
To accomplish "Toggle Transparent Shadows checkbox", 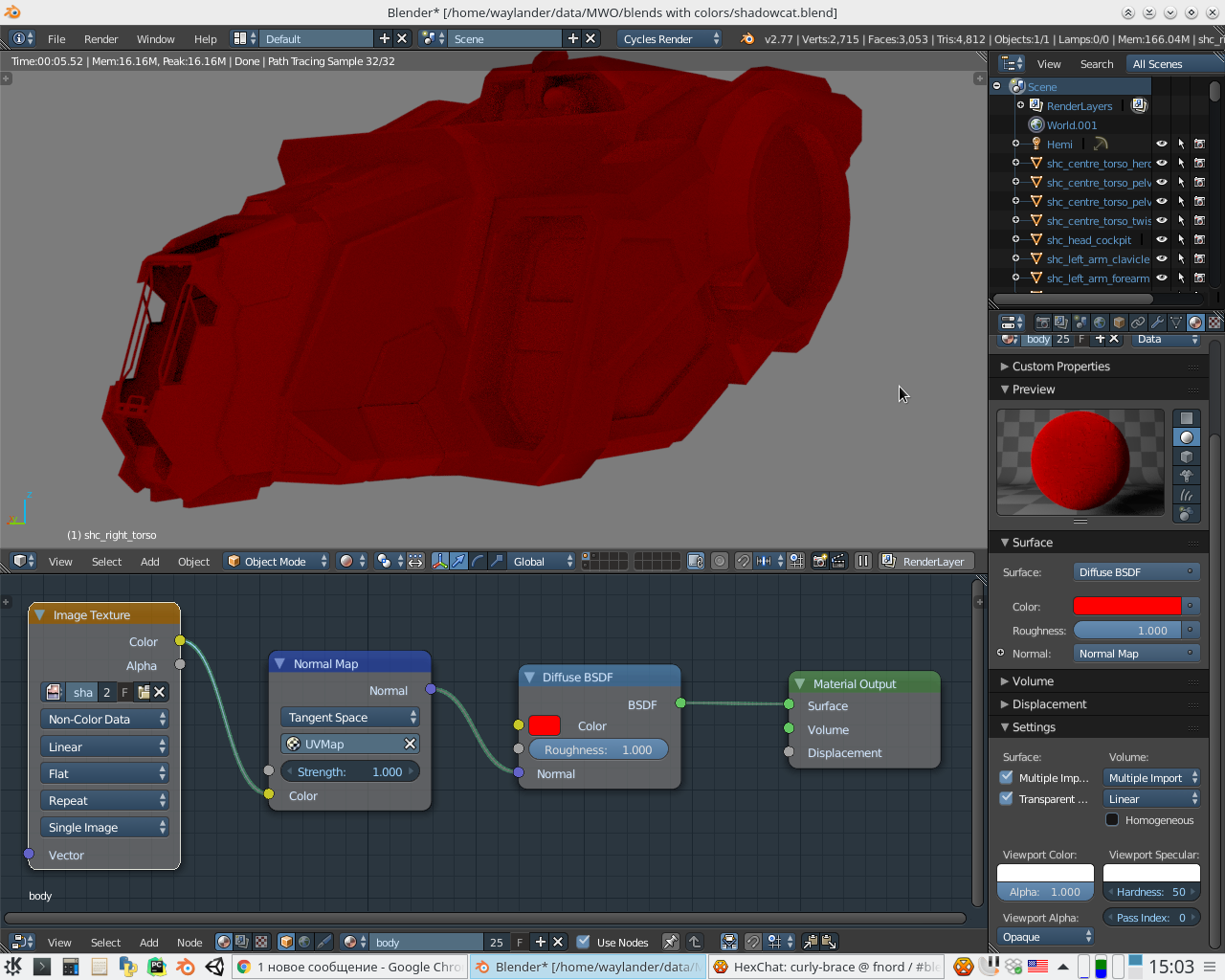I will point(1007,798).
